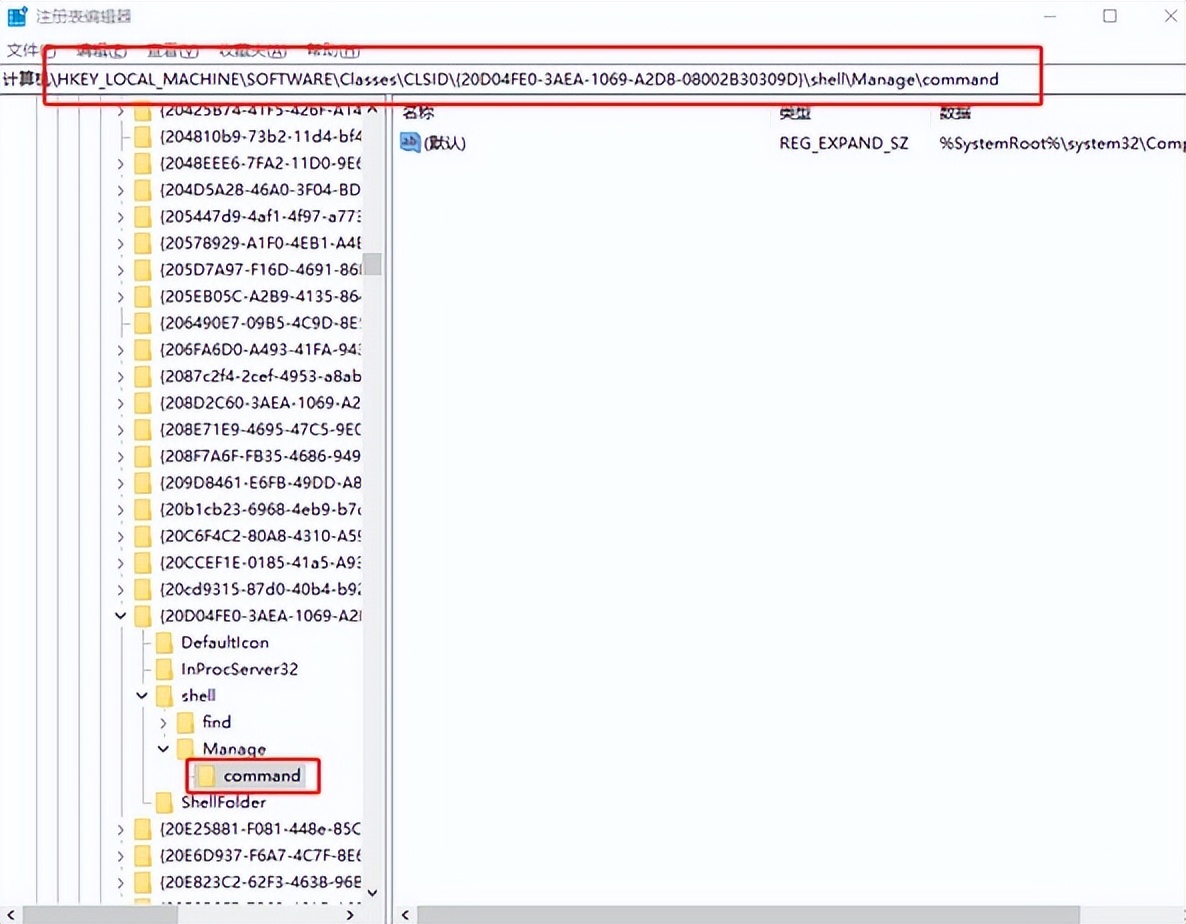Image resolution: width=1186 pixels, height=924 pixels.
Task: Click folder icon of {208F7A6F-FB35-4686-949 key
Action: click(142, 457)
